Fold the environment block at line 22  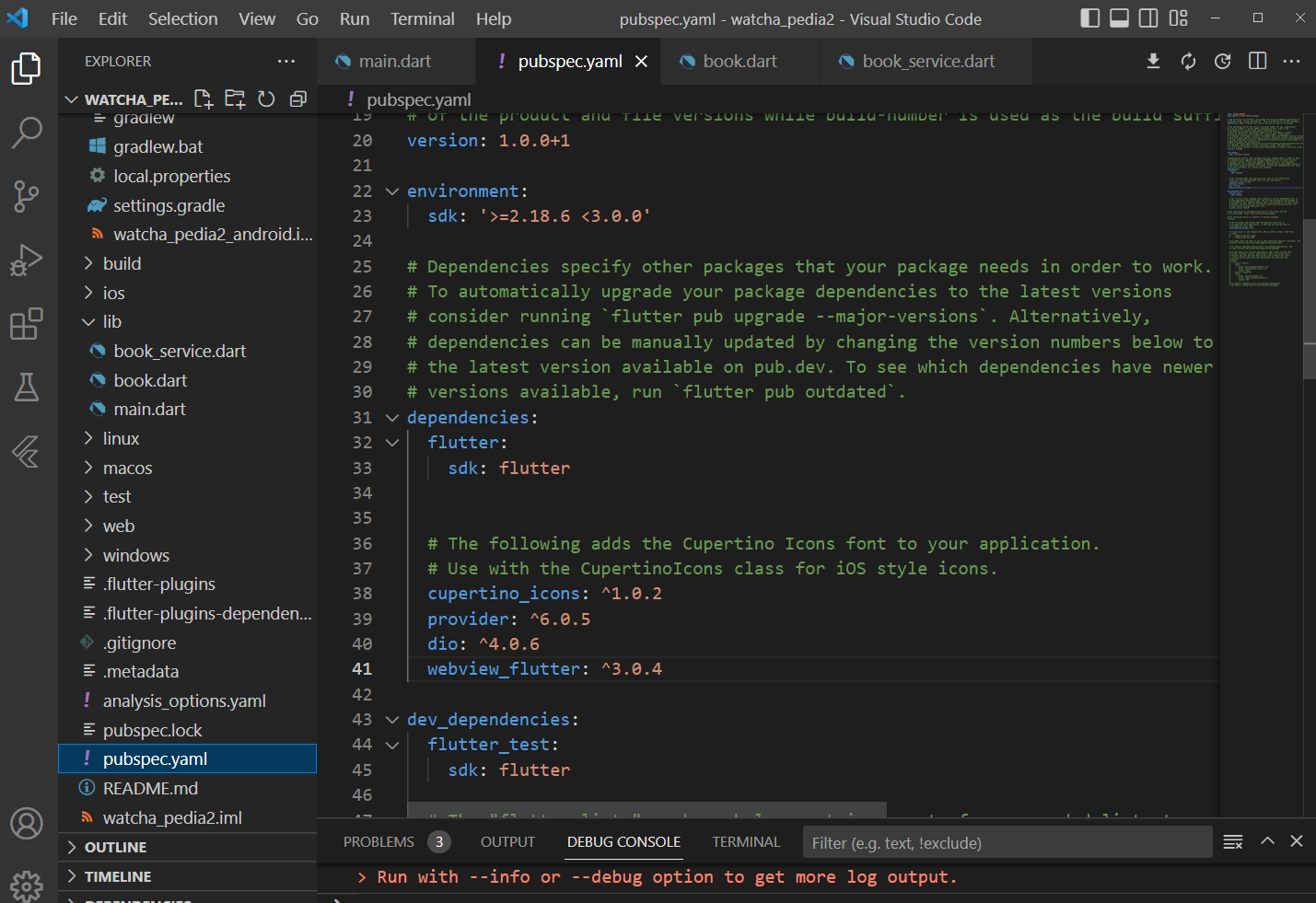(x=391, y=191)
